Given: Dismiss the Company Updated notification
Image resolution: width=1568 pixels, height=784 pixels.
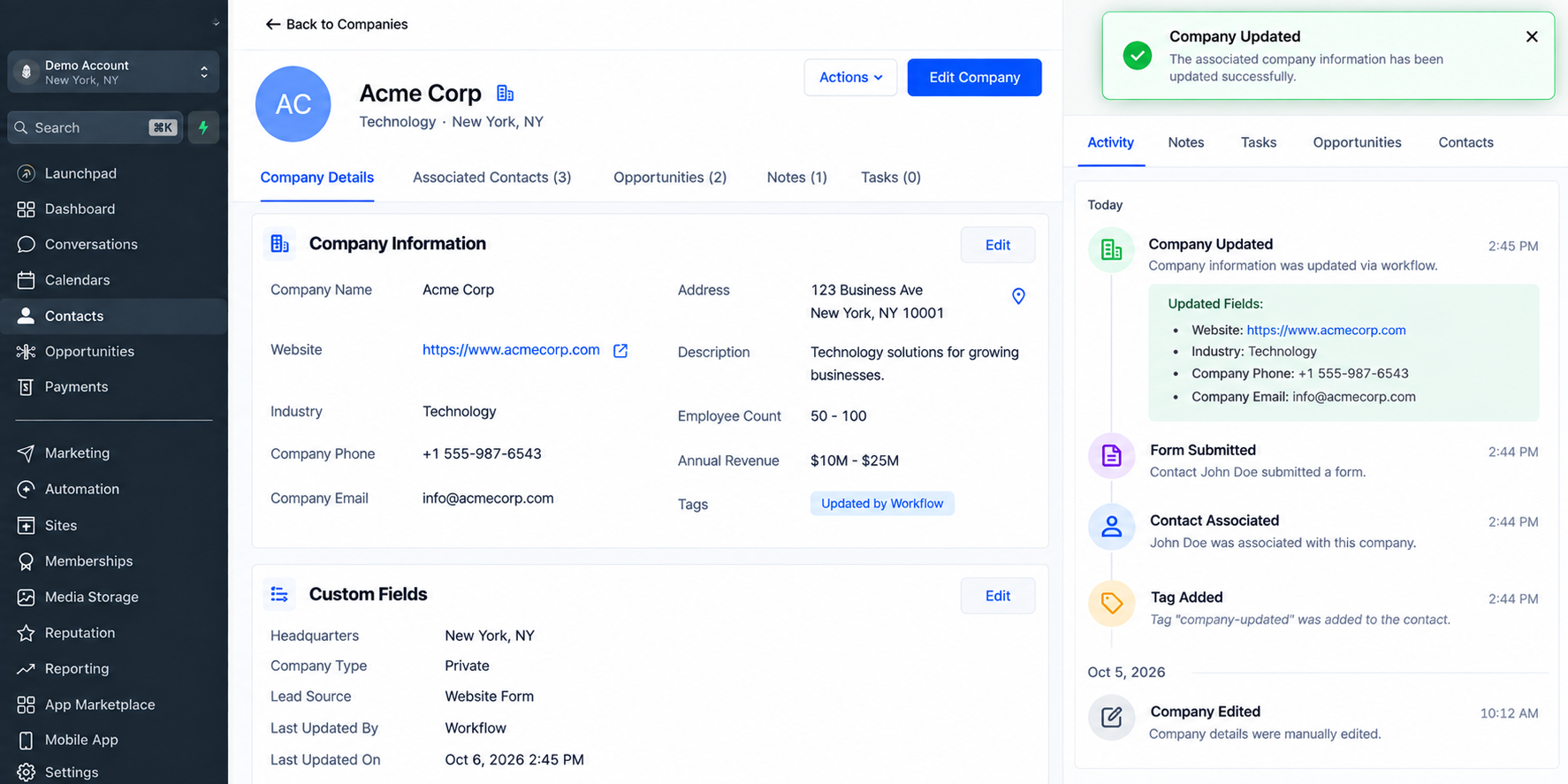Looking at the screenshot, I should pos(1532,36).
